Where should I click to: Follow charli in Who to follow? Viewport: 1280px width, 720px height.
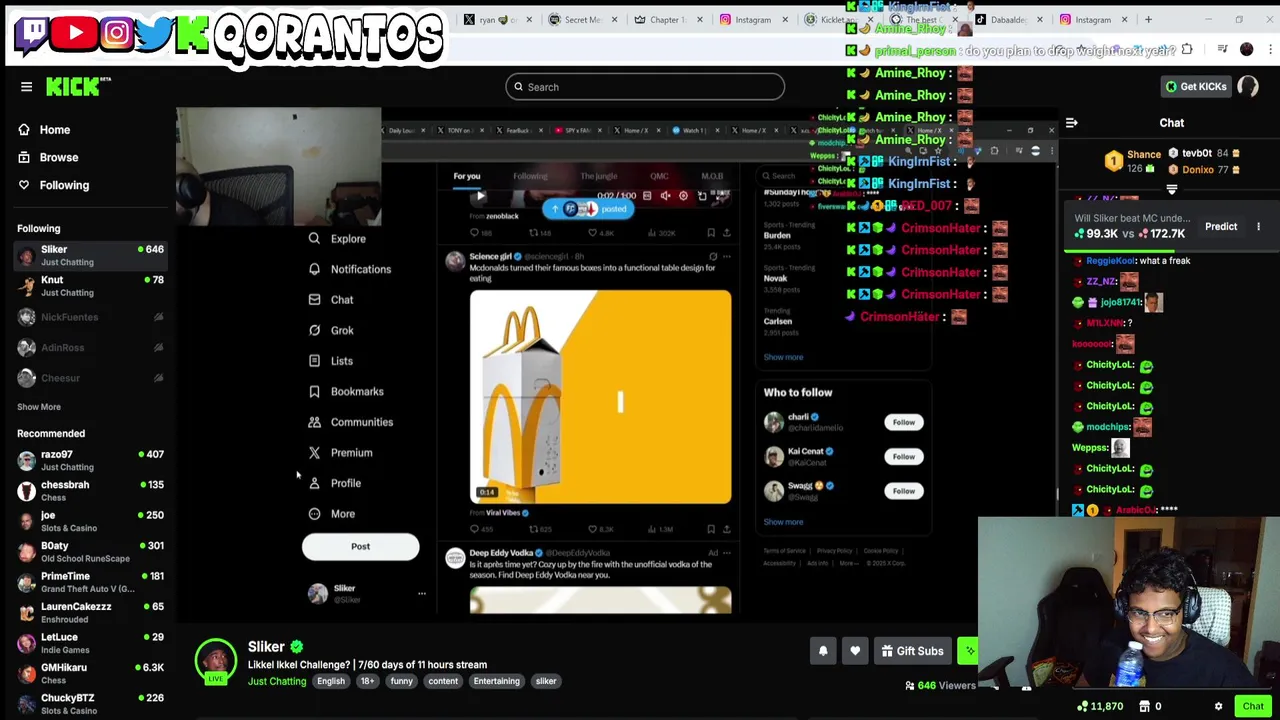(x=903, y=422)
